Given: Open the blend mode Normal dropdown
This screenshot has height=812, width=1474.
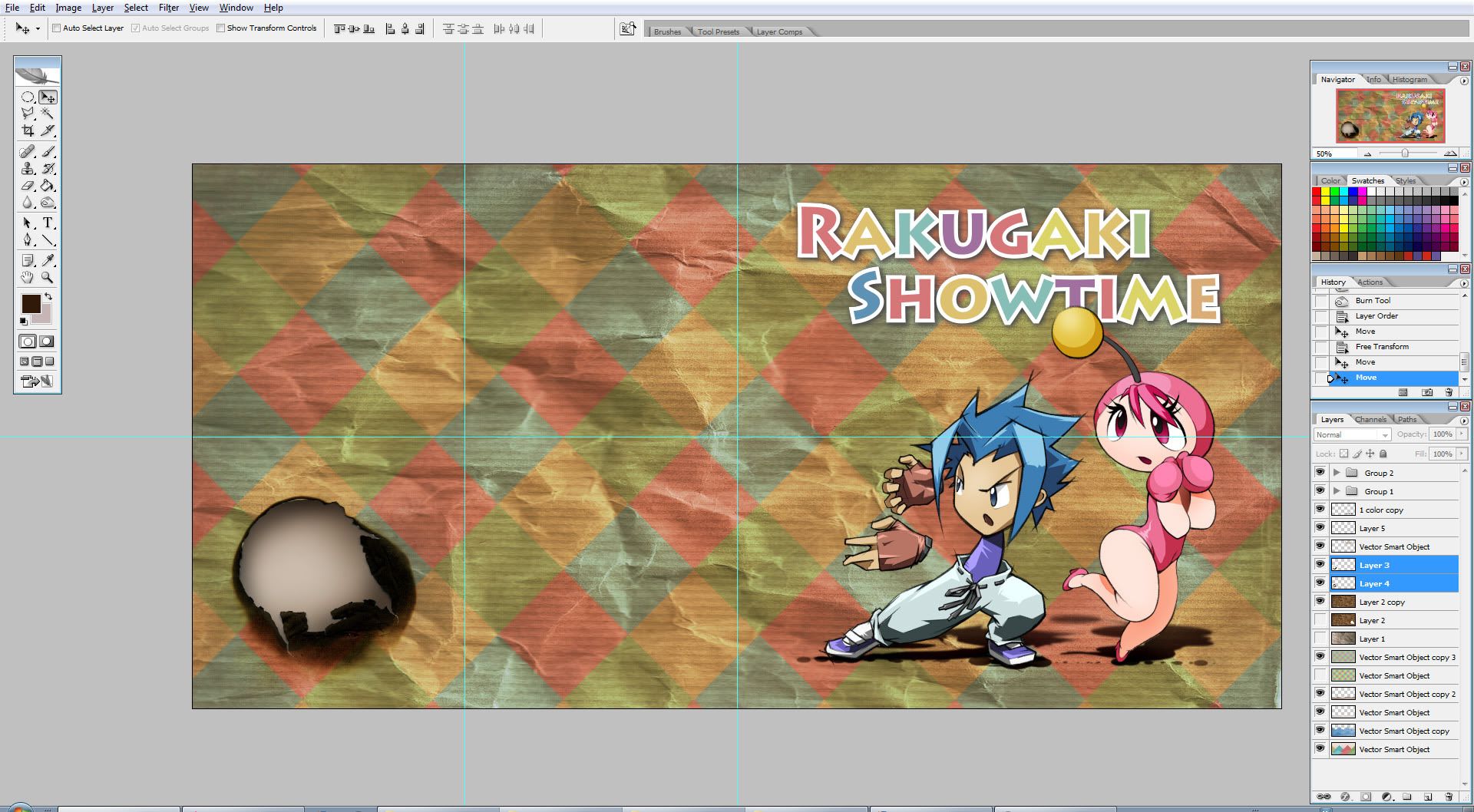Looking at the screenshot, I should (1352, 434).
